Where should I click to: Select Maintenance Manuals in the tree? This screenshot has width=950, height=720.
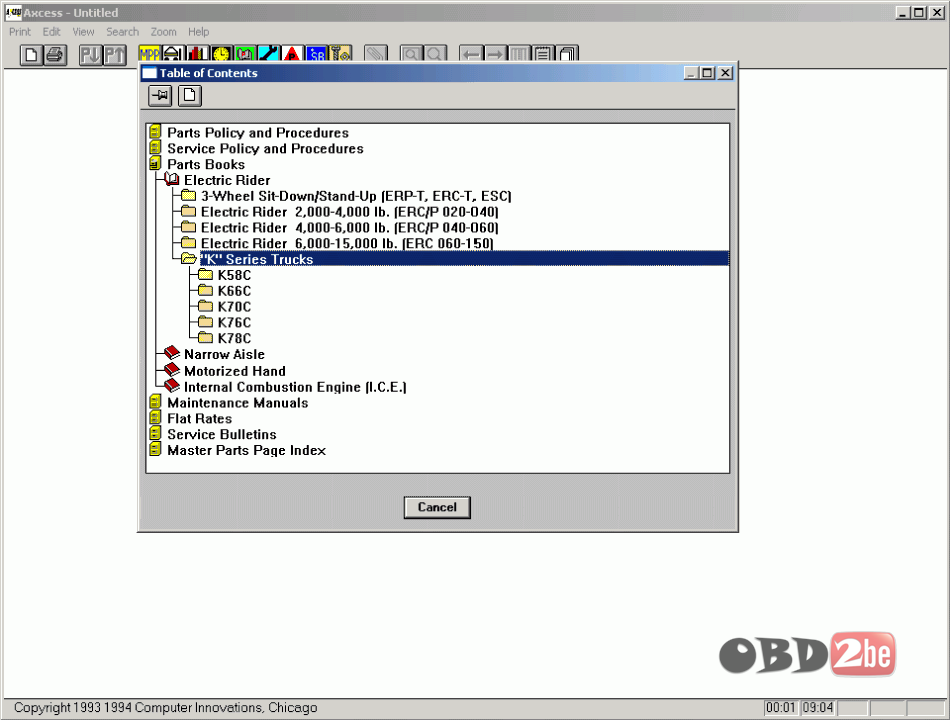tap(238, 403)
